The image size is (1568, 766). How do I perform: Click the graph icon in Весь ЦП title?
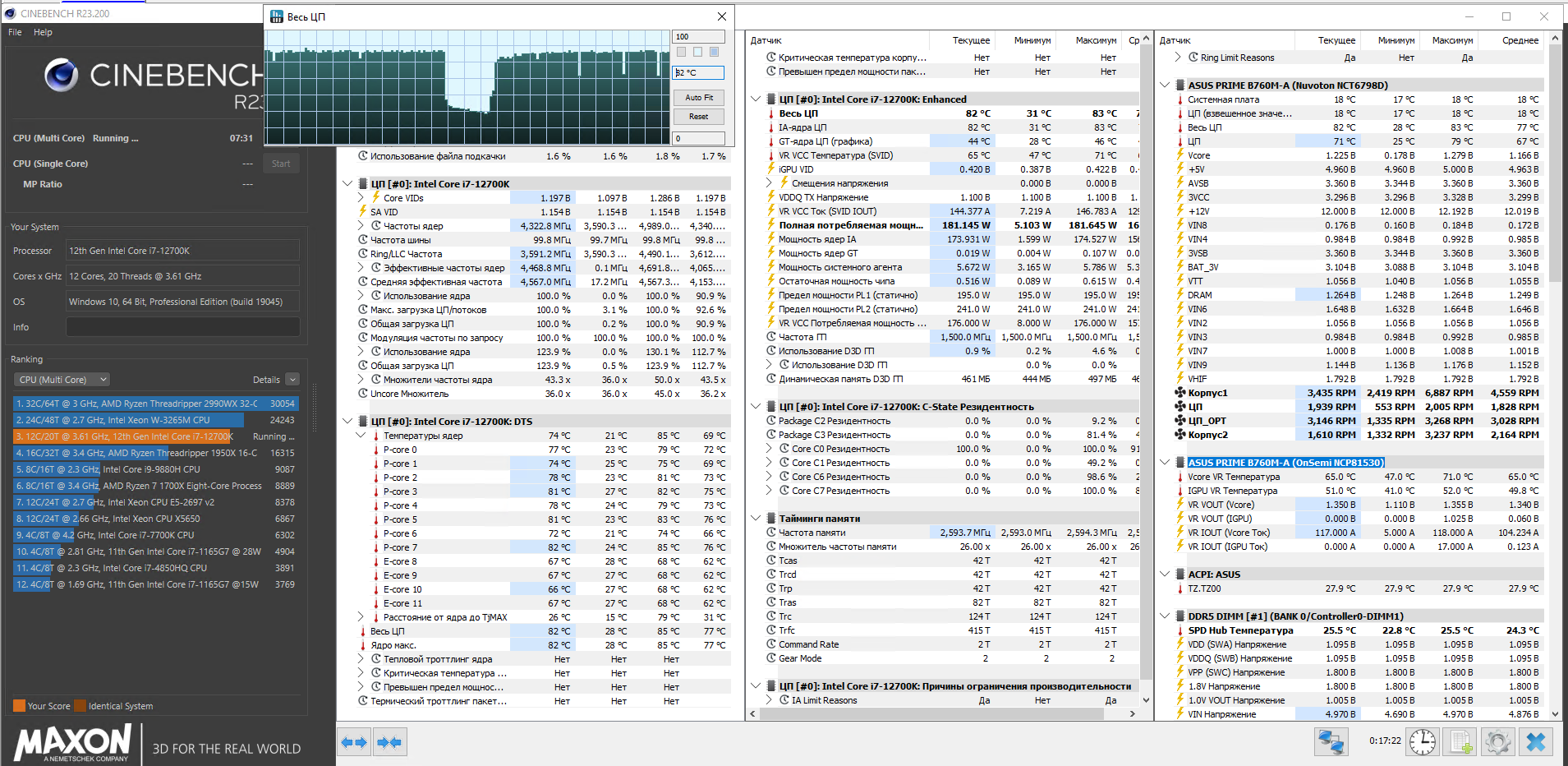(x=277, y=16)
